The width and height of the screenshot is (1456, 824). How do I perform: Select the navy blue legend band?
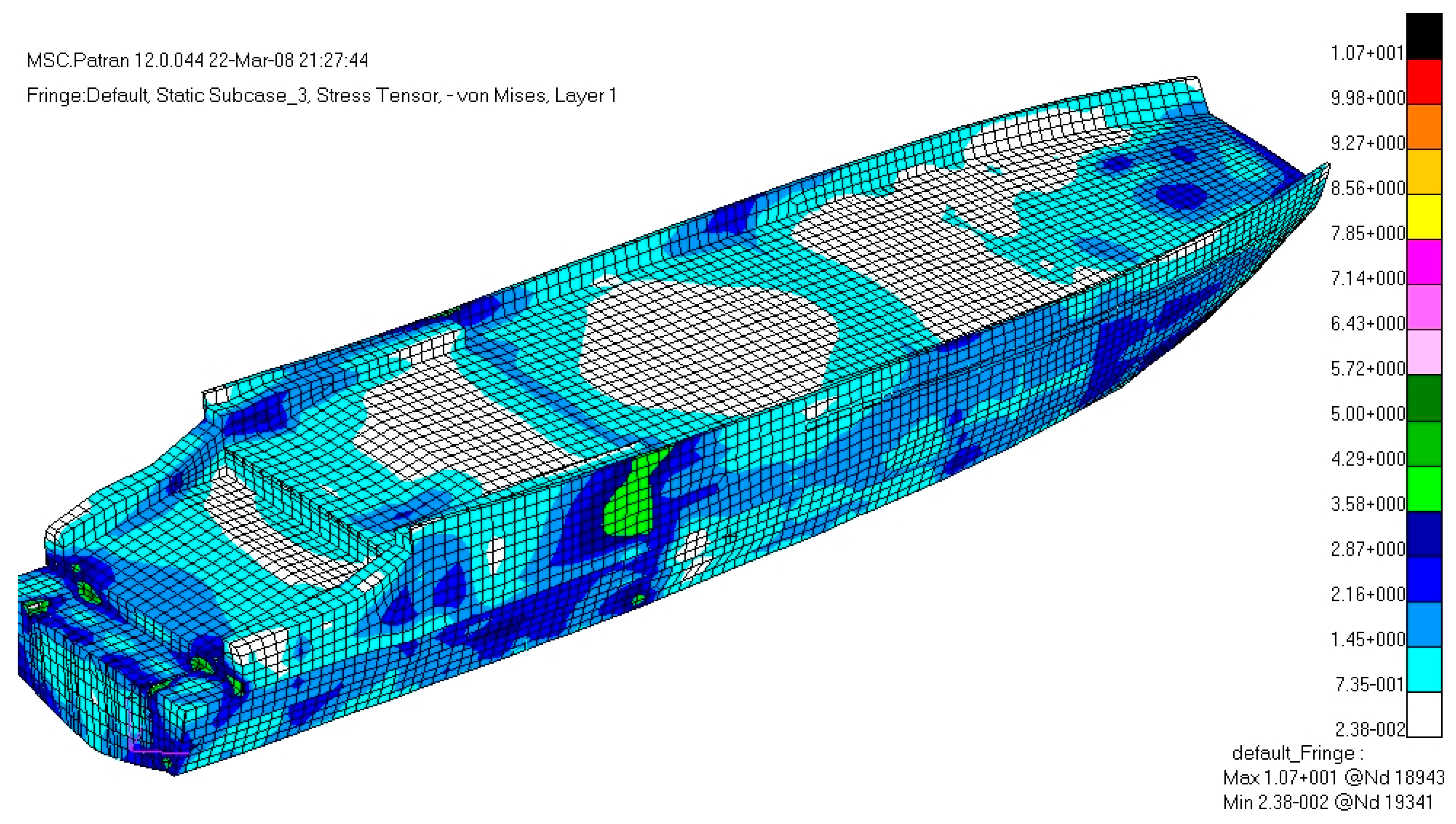pos(1424,534)
